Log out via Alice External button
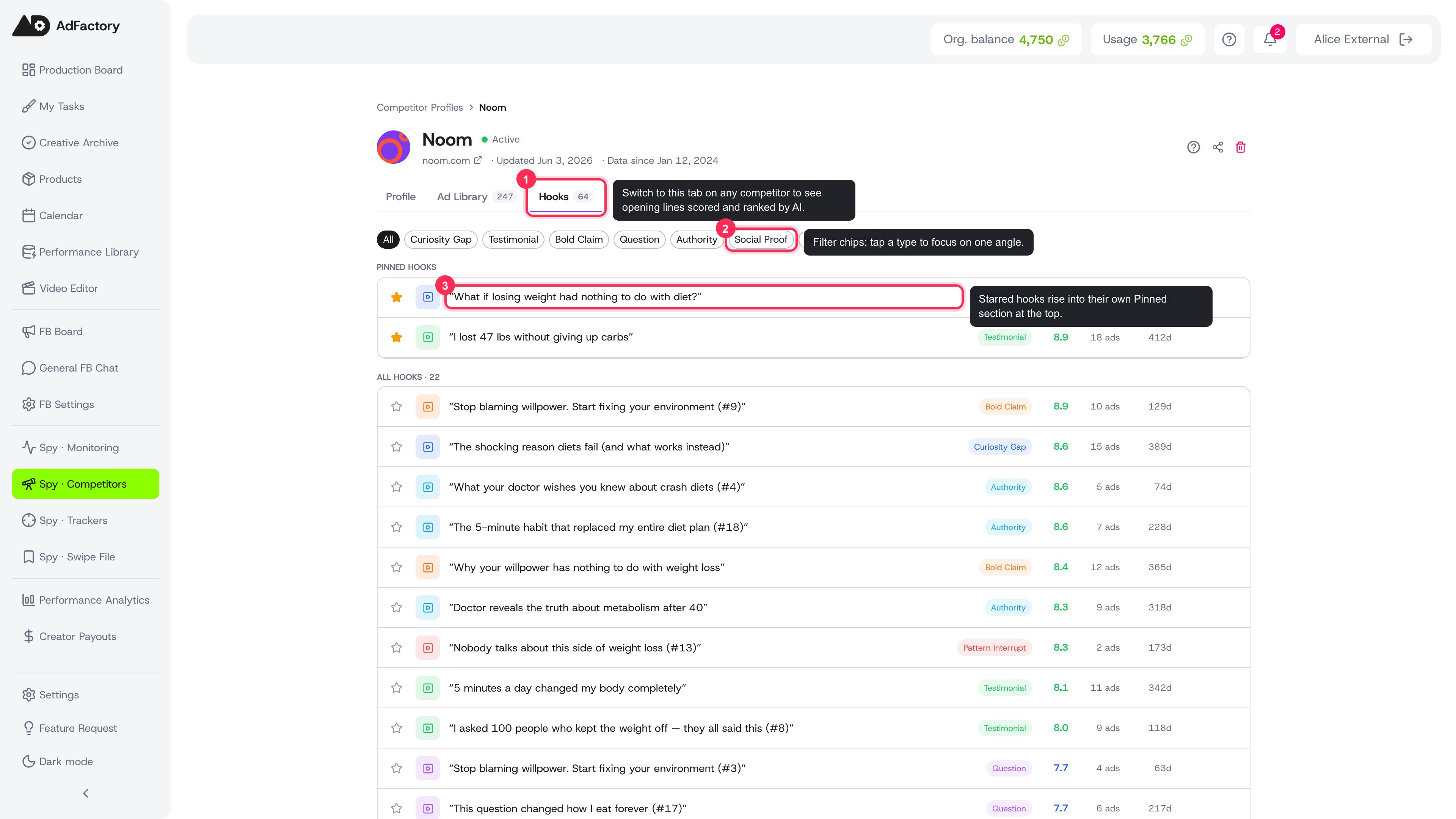The width and height of the screenshot is (1456, 819). [1363, 39]
